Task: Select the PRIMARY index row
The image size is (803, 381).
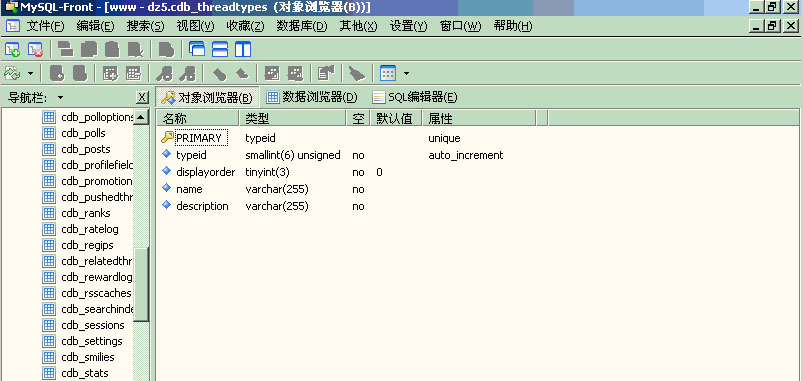Action: [x=199, y=138]
